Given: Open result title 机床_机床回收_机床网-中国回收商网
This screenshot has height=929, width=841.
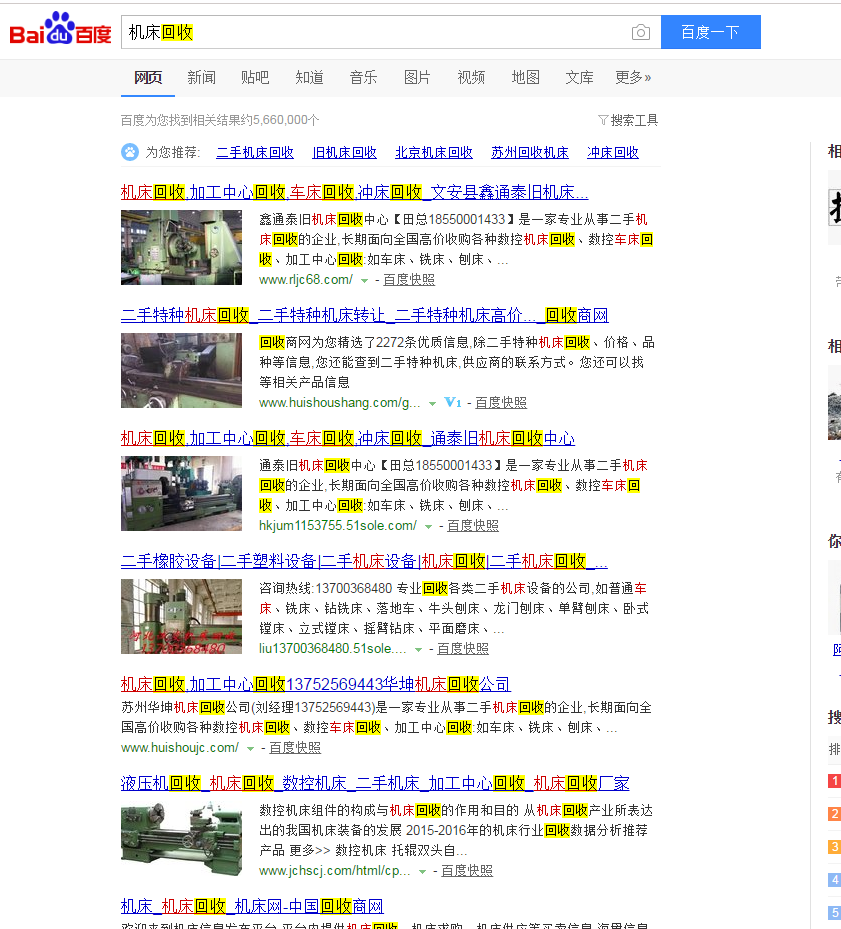Looking at the screenshot, I should pos(252,906).
